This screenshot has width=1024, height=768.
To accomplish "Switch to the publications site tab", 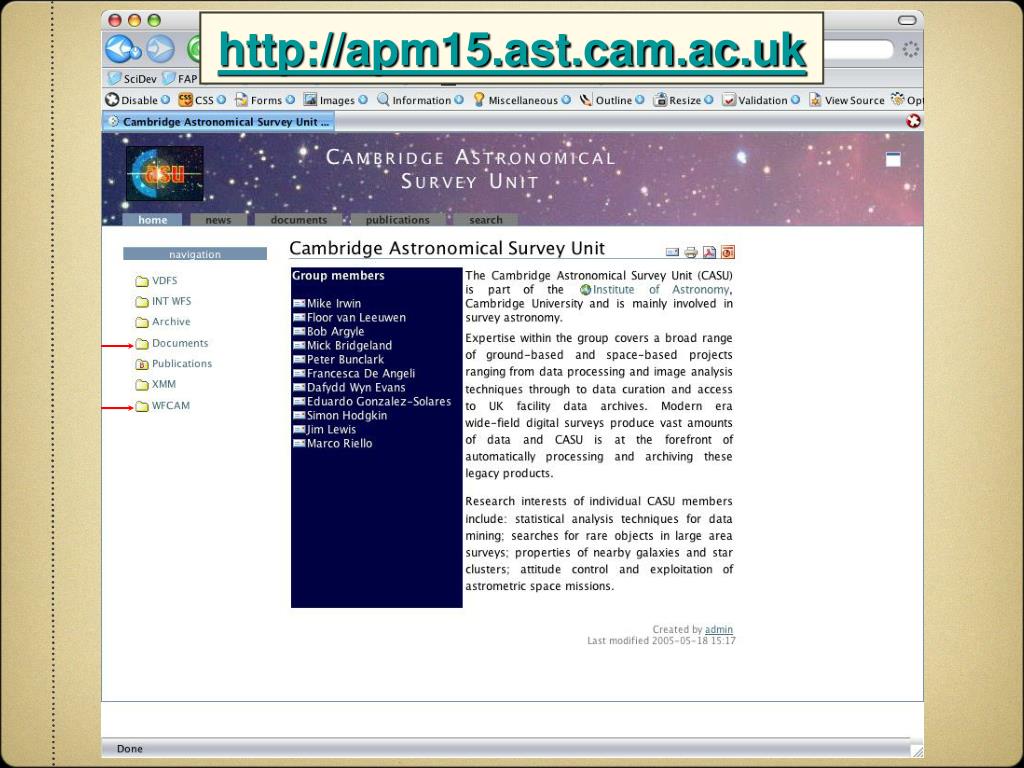I will pos(398,220).
